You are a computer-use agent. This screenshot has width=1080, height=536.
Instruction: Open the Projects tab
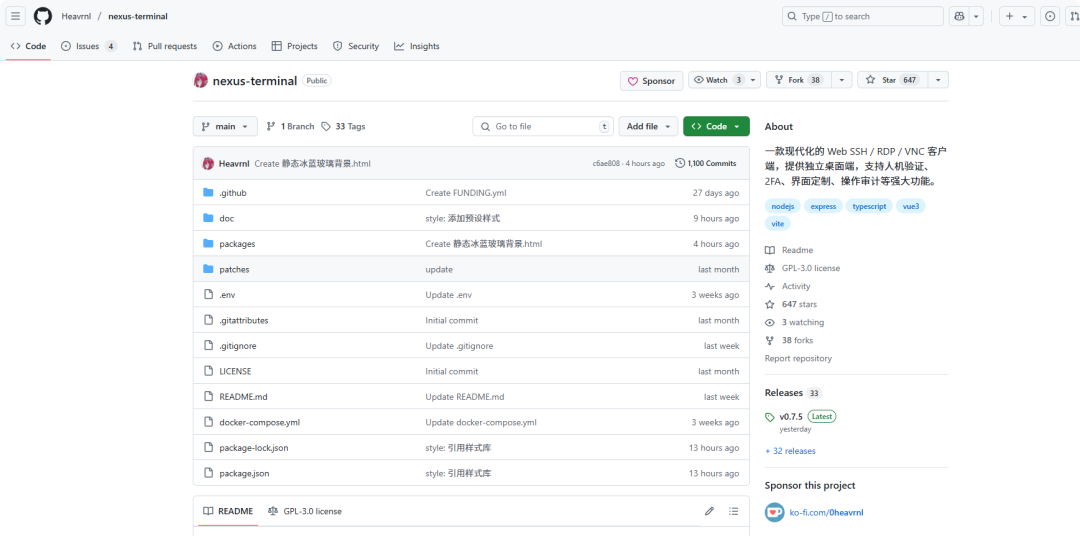[295, 46]
